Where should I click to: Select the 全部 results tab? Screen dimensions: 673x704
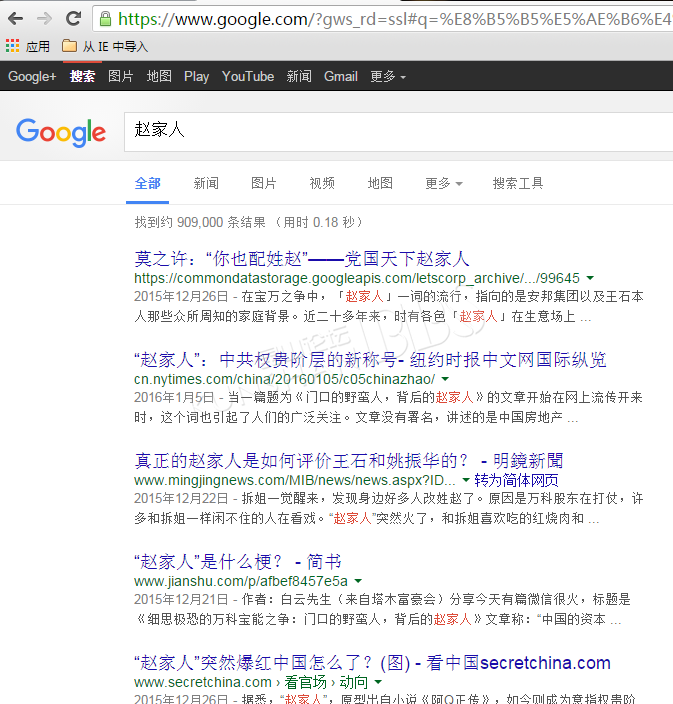[x=147, y=183]
